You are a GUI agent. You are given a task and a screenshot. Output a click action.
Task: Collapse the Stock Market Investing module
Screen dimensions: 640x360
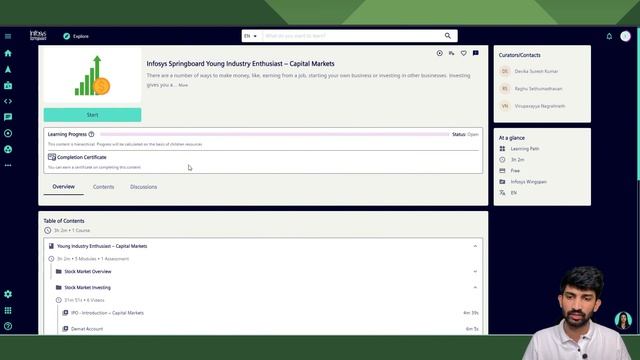[475, 287]
